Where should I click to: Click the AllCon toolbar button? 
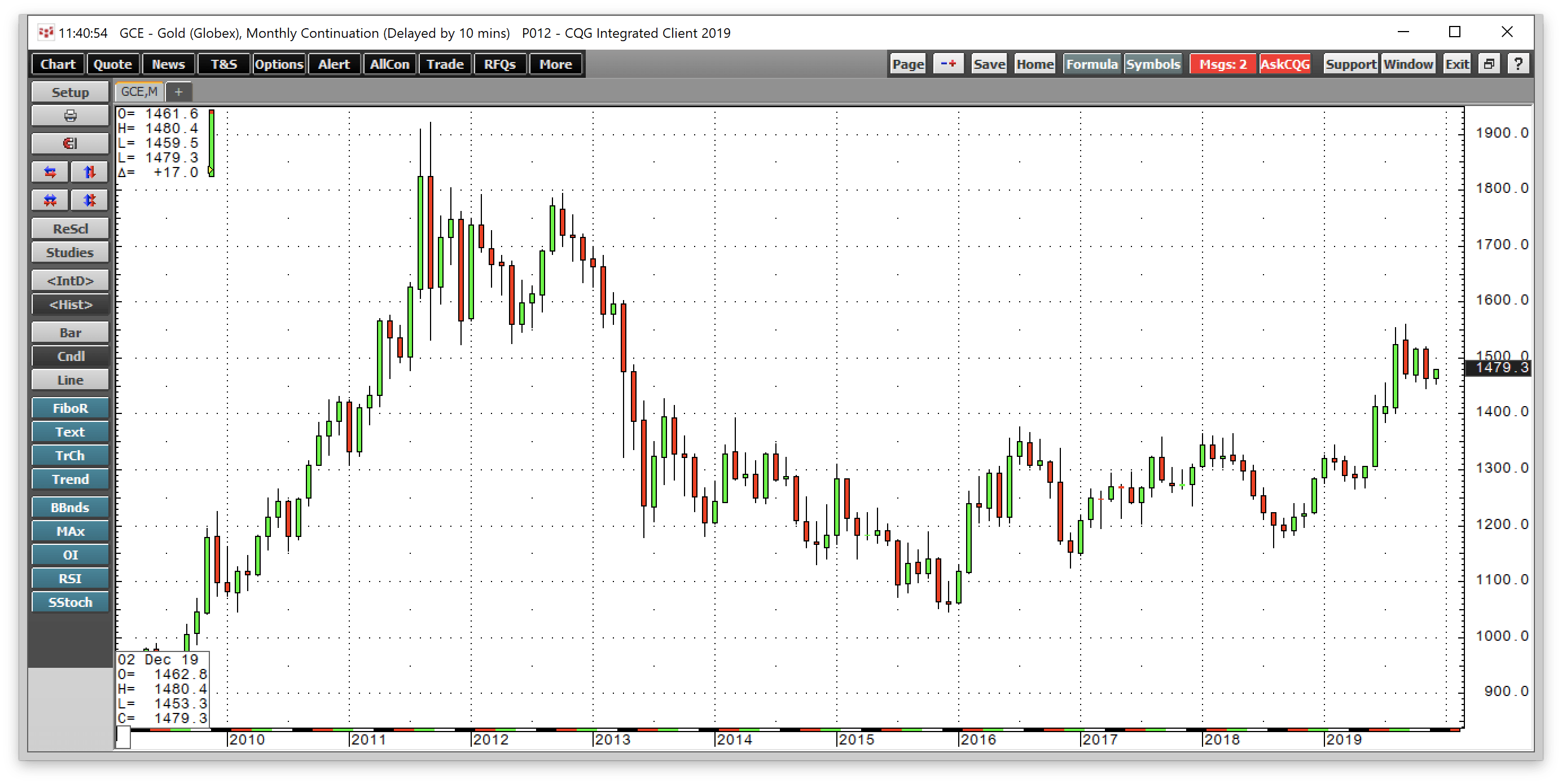coord(390,64)
